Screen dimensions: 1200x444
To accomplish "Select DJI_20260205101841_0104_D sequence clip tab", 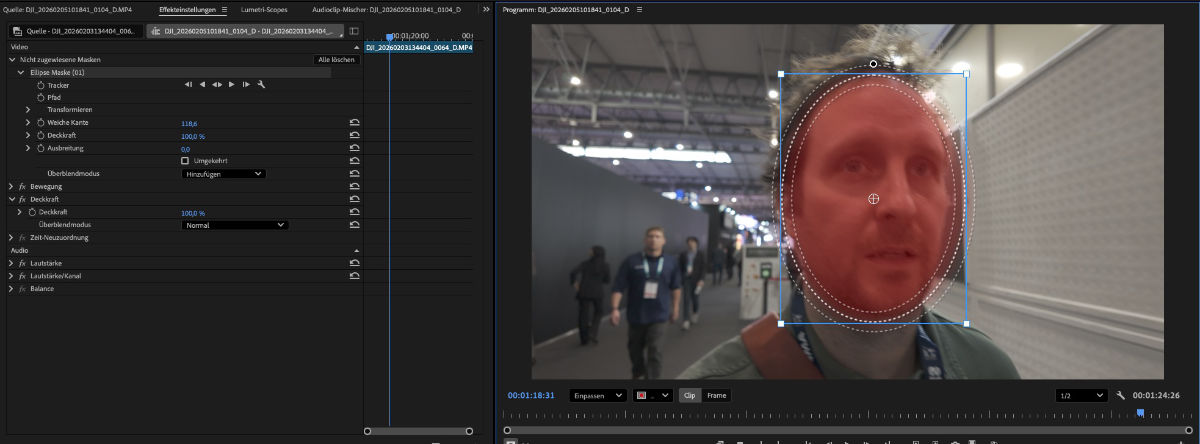I will pyautogui.click(x=245, y=31).
